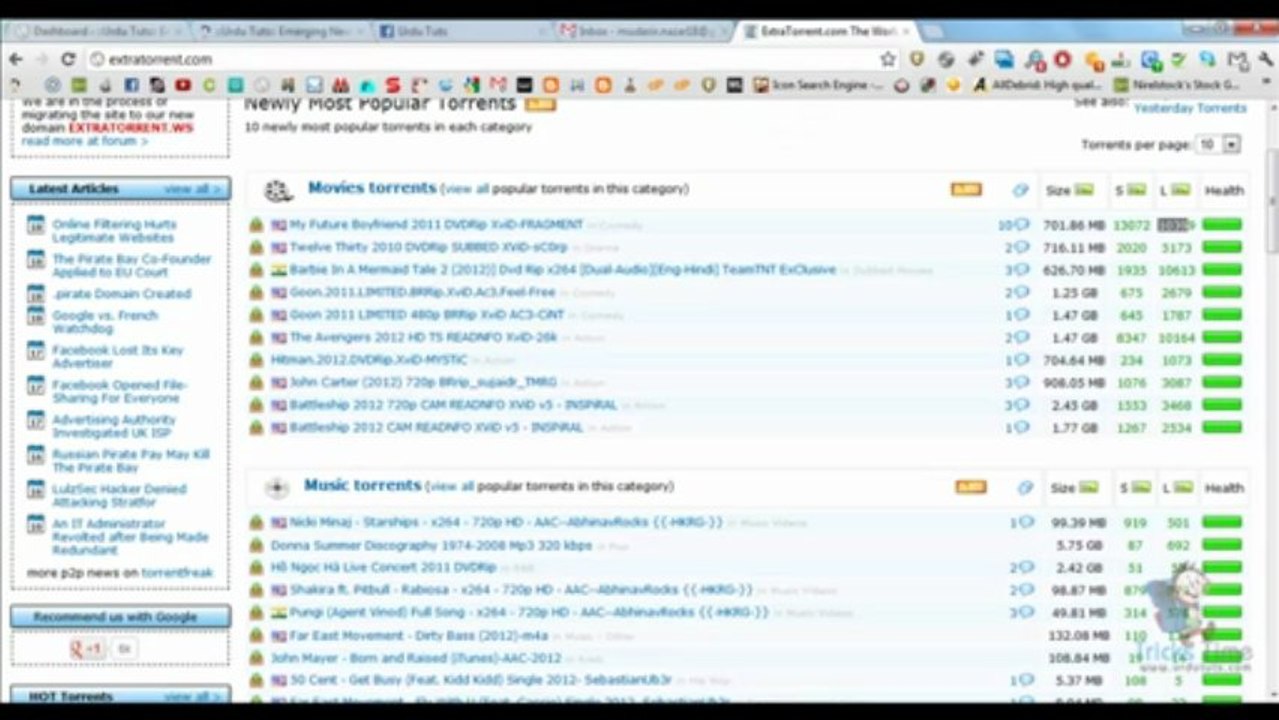Click download icon for The Avengers 2012 torrent
The height and width of the screenshot is (720, 1279).
256,337
